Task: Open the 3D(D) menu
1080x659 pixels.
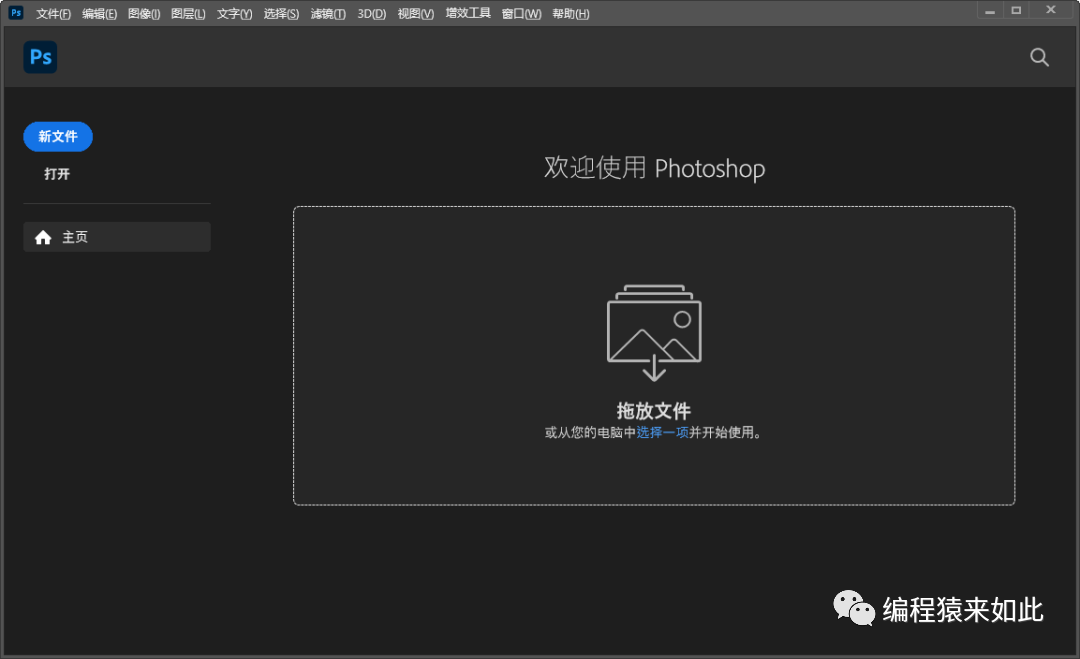Action: click(x=371, y=14)
